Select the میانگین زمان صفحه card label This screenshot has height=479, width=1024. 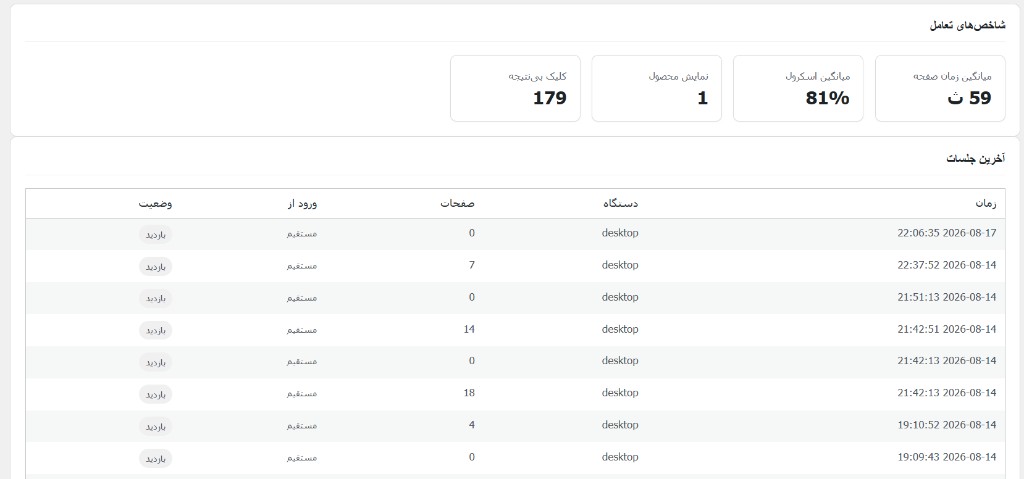tap(952, 76)
